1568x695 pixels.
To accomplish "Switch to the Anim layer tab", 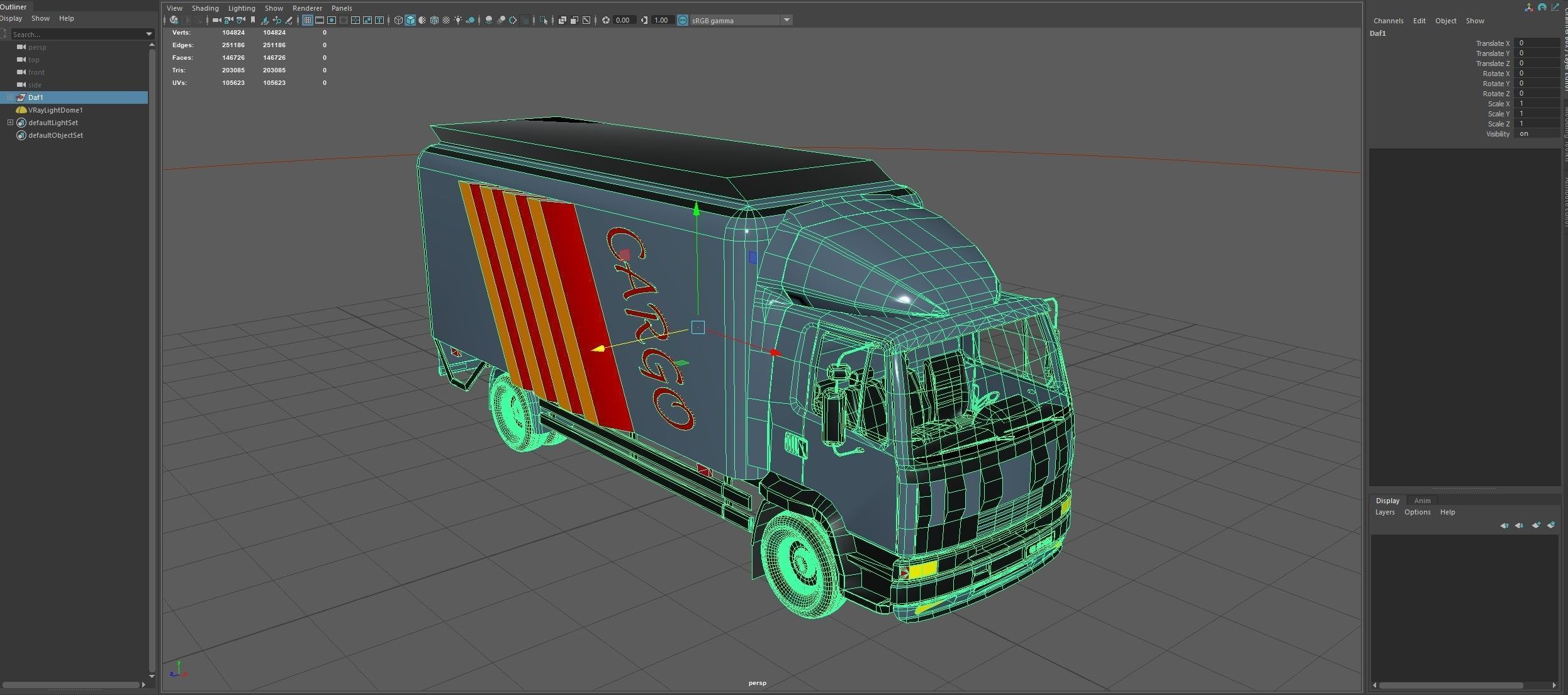I will [1422, 501].
